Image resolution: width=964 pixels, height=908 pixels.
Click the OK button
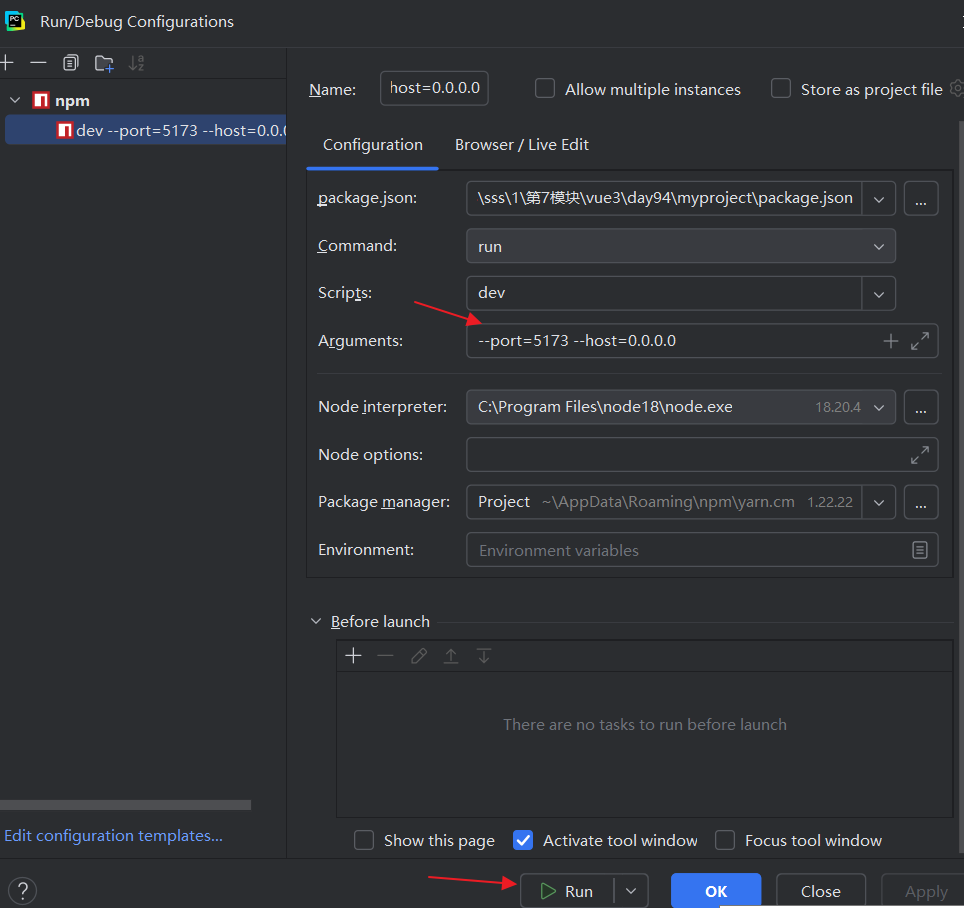tap(716, 891)
